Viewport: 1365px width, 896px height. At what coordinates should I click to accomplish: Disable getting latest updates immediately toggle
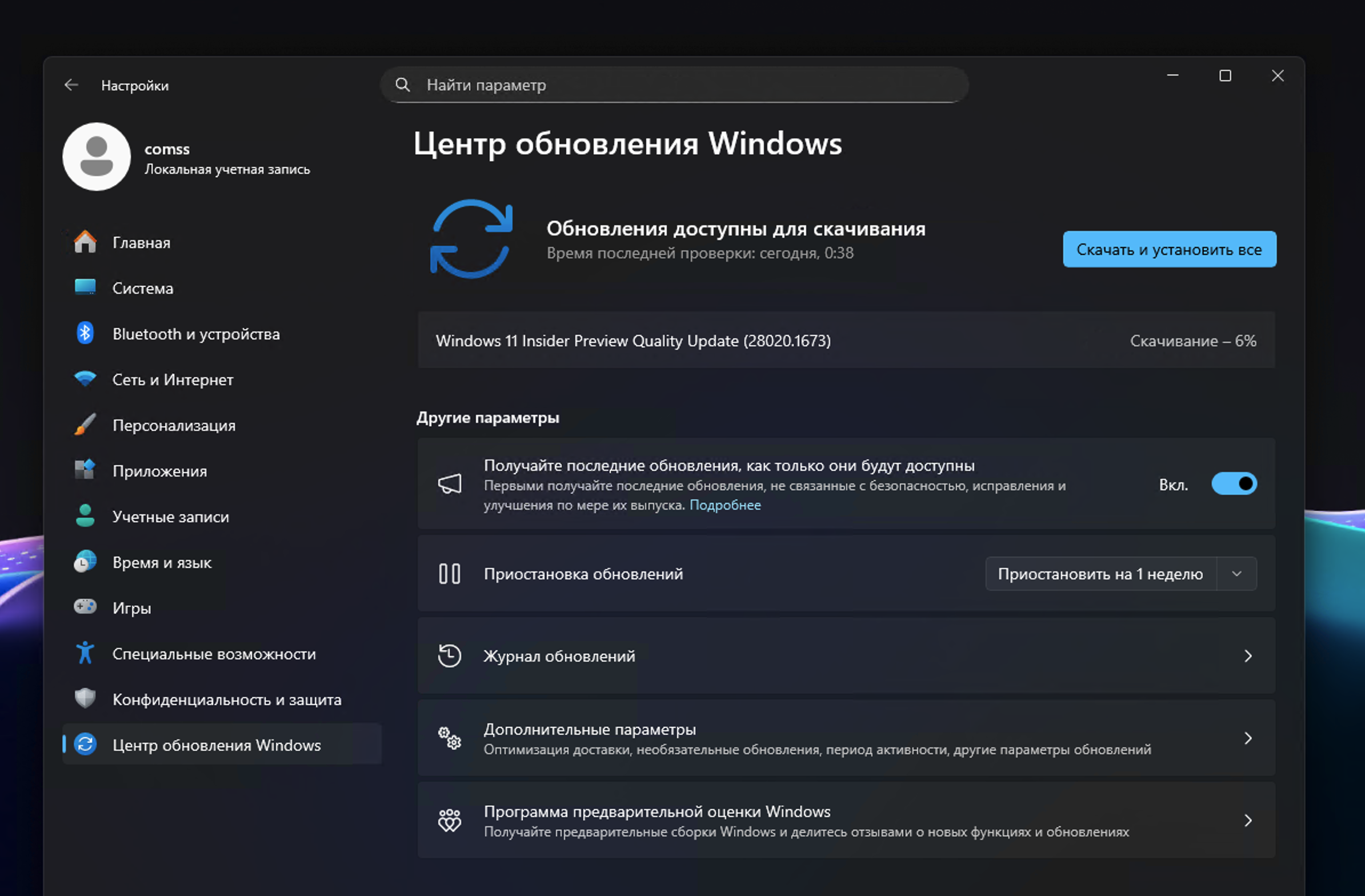[1234, 483]
